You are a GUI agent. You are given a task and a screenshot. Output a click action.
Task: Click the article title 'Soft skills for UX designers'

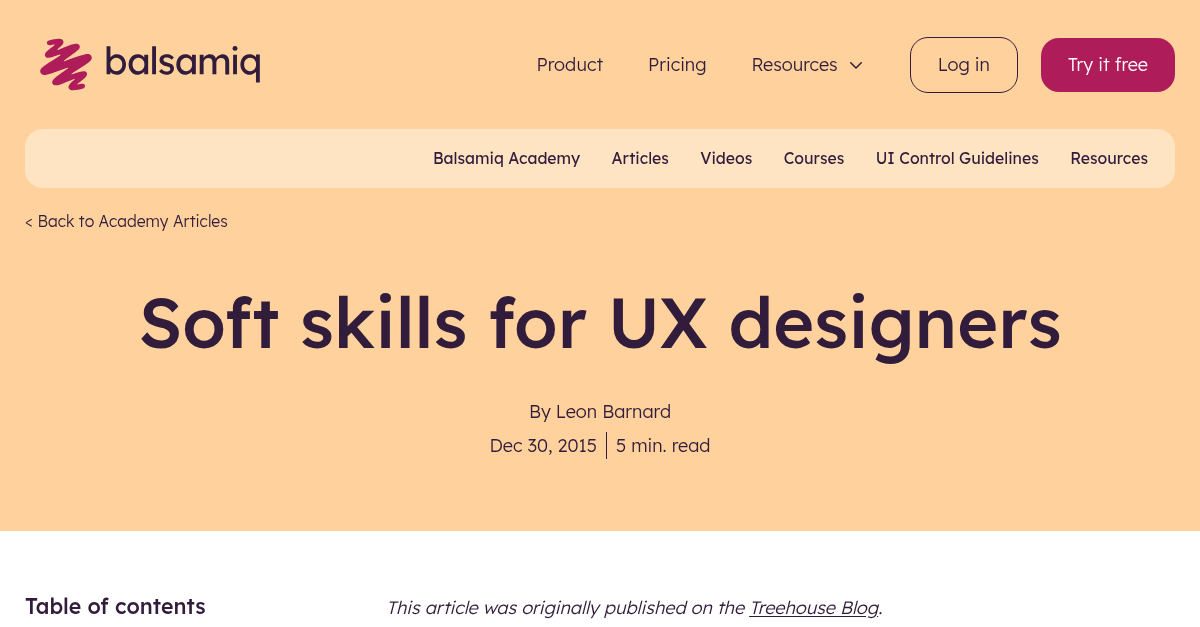coord(600,323)
